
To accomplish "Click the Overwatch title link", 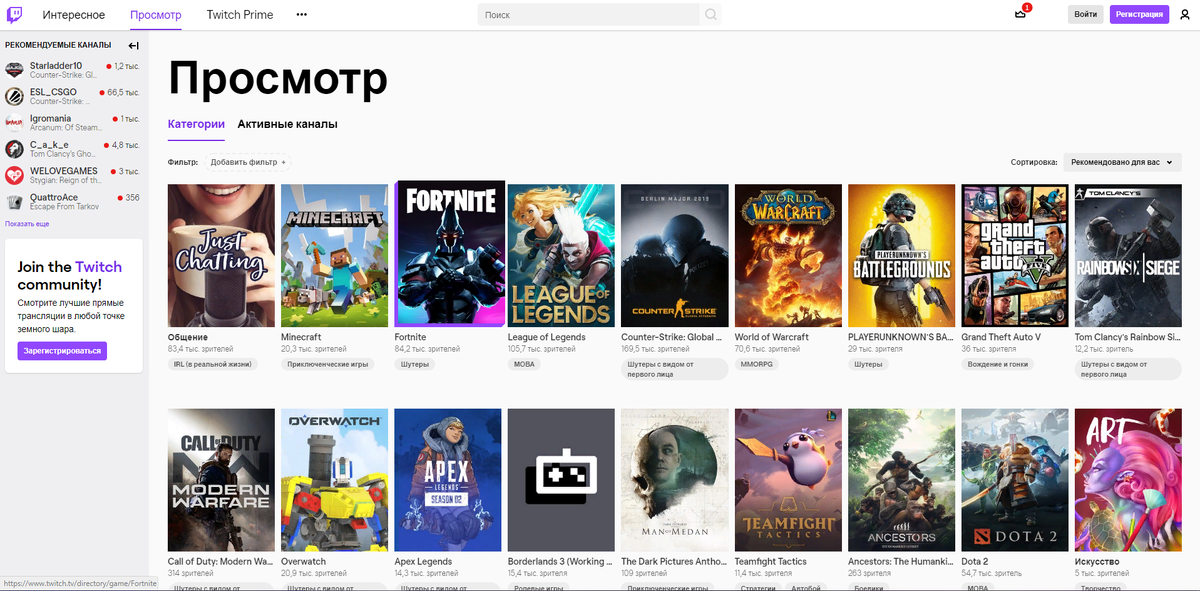I will [304, 562].
